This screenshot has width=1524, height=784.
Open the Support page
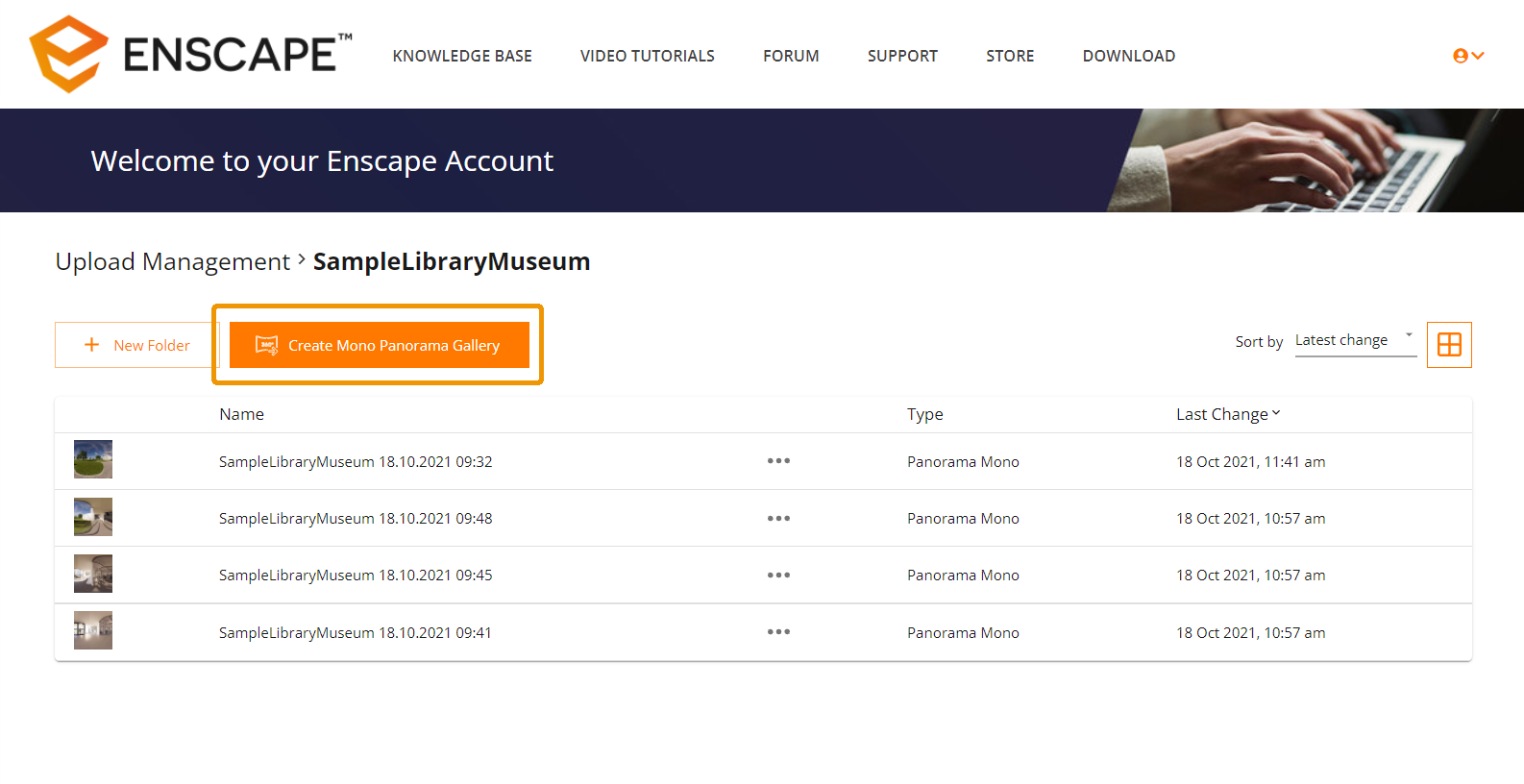902,56
